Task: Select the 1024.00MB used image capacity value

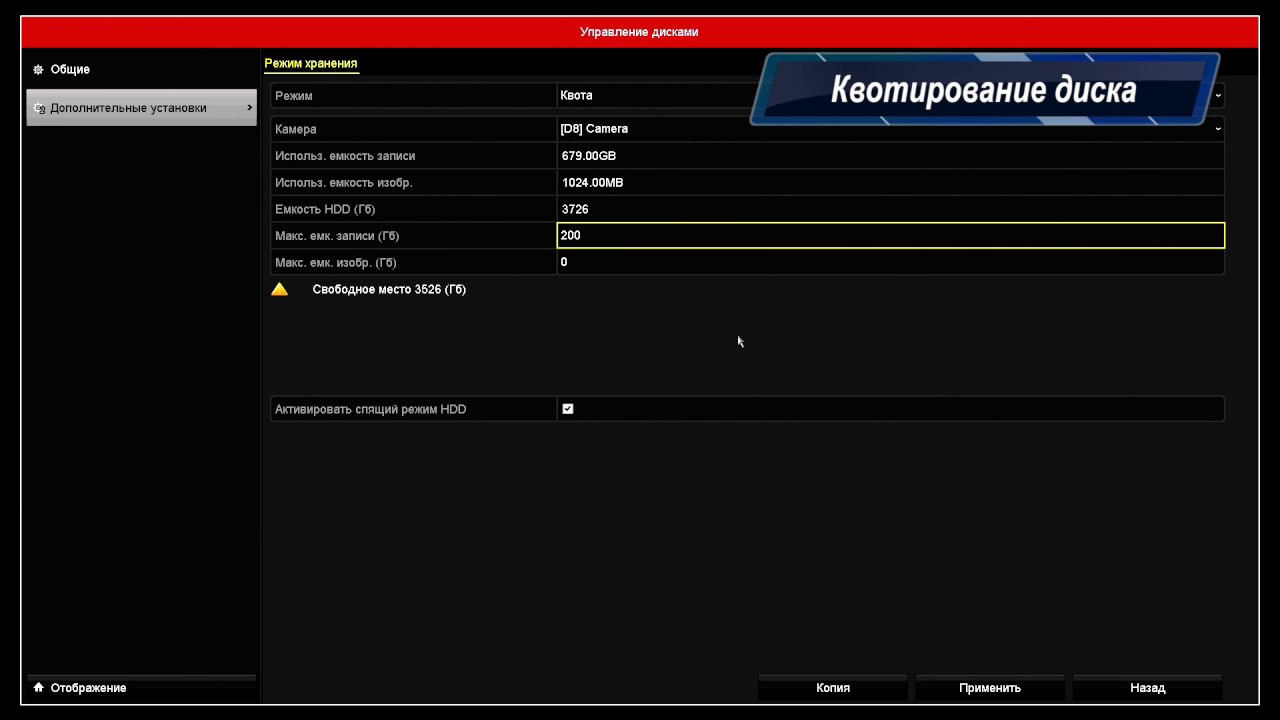Action: (x=593, y=183)
